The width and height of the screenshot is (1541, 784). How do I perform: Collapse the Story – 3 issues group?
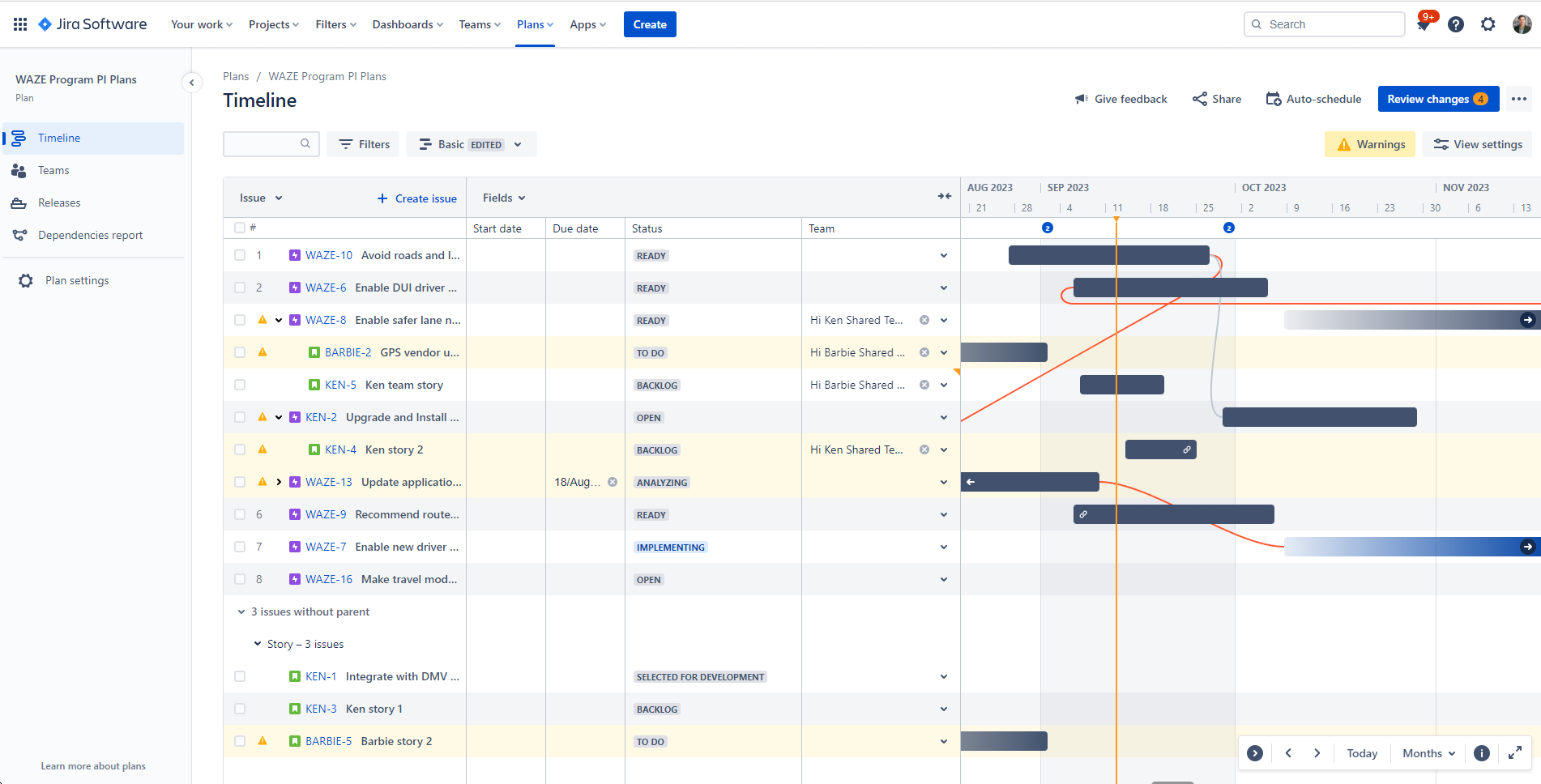(x=258, y=644)
